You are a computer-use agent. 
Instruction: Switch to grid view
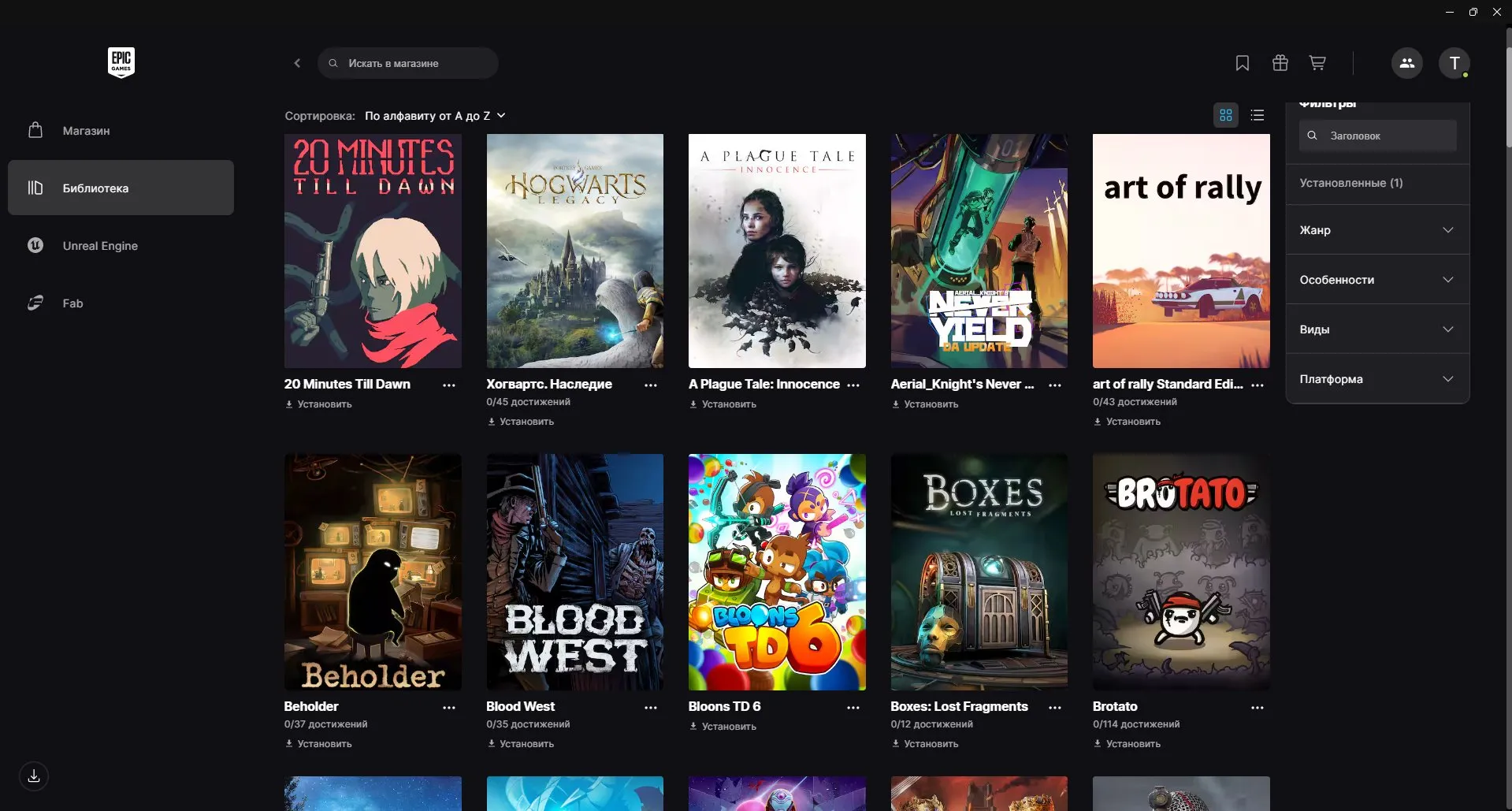point(1225,115)
